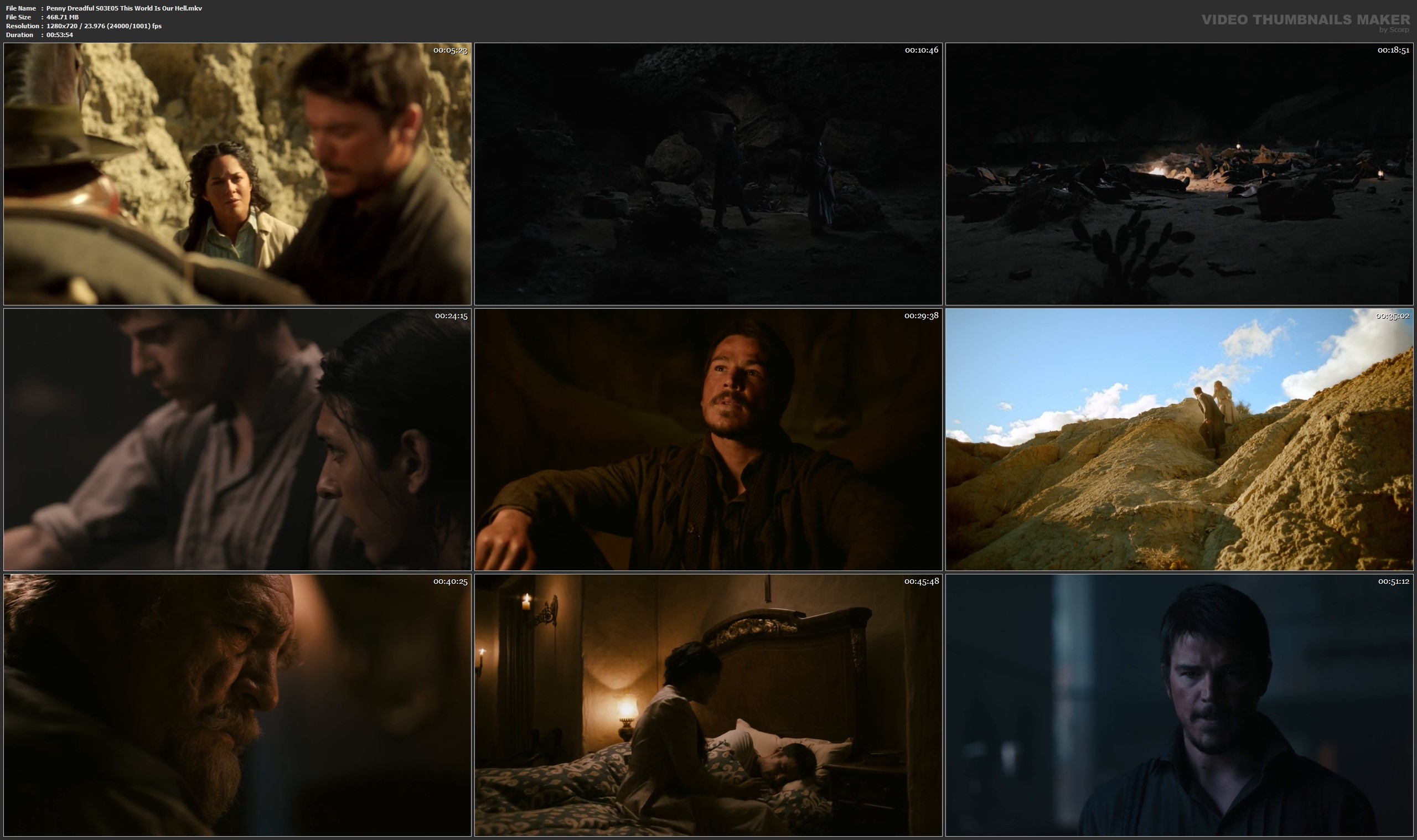Select the thumbnail timestamped 00:29:38

pyautogui.click(x=708, y=439)
